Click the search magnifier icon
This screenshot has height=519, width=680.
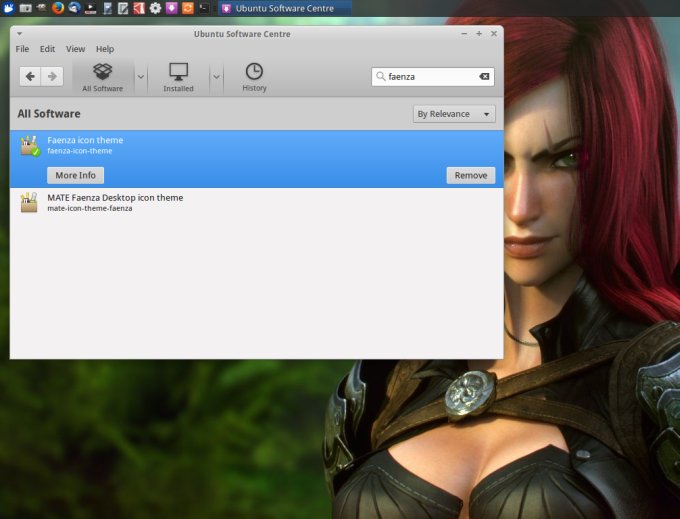pyautogui.click(x=380, y=76)
